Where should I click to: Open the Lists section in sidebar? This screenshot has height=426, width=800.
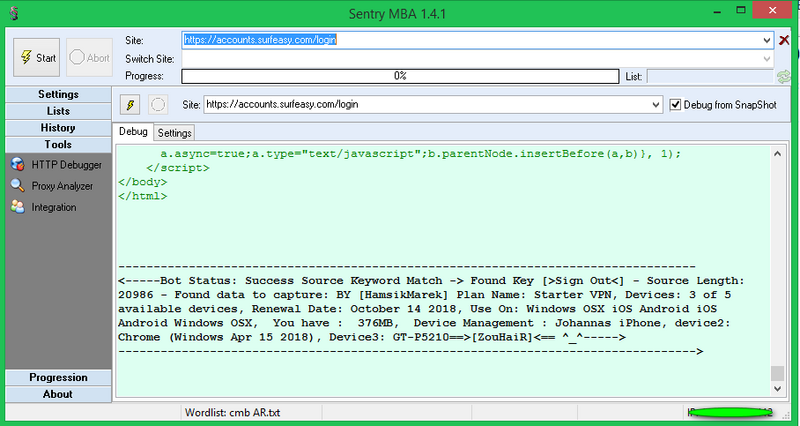58,111
